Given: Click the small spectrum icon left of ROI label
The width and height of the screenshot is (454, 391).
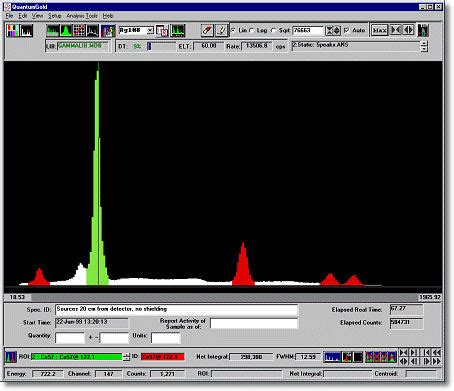Looking at the screenshot, I should 11,357.
